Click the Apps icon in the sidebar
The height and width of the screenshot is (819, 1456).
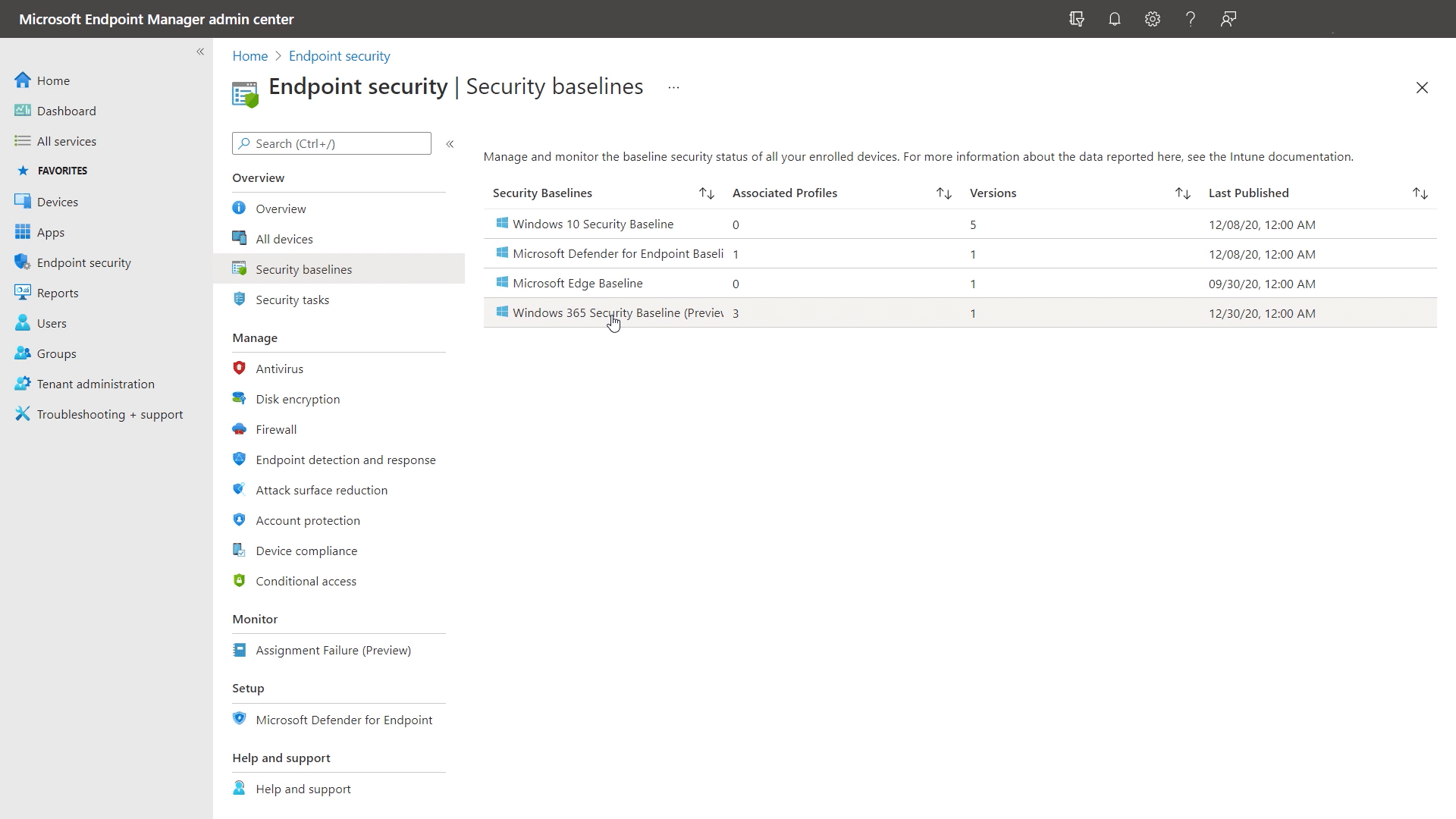(22, 232)
